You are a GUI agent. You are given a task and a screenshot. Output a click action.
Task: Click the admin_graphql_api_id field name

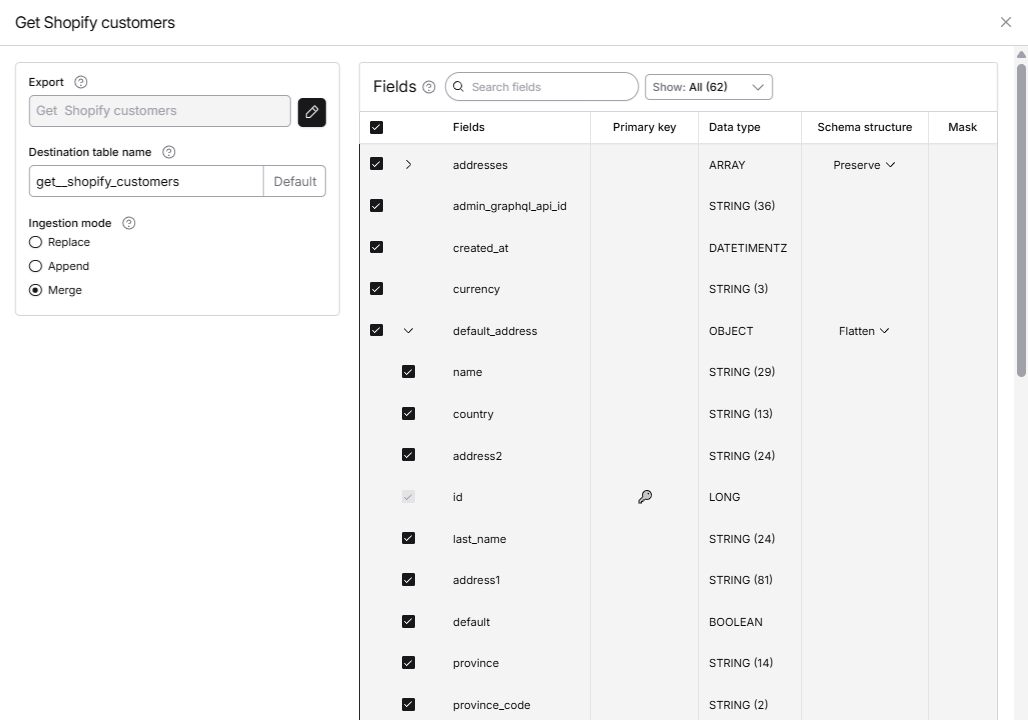(509, 207)
